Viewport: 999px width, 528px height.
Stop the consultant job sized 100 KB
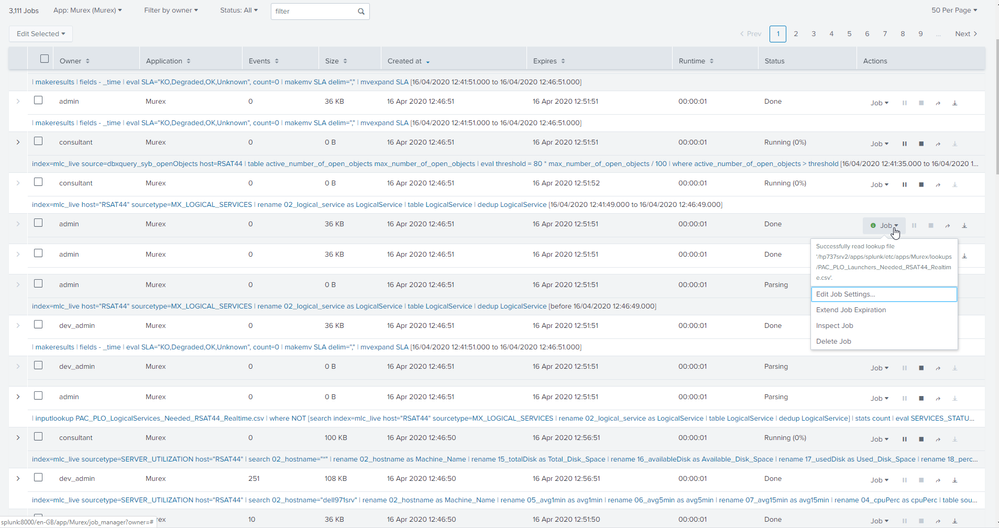921,439
